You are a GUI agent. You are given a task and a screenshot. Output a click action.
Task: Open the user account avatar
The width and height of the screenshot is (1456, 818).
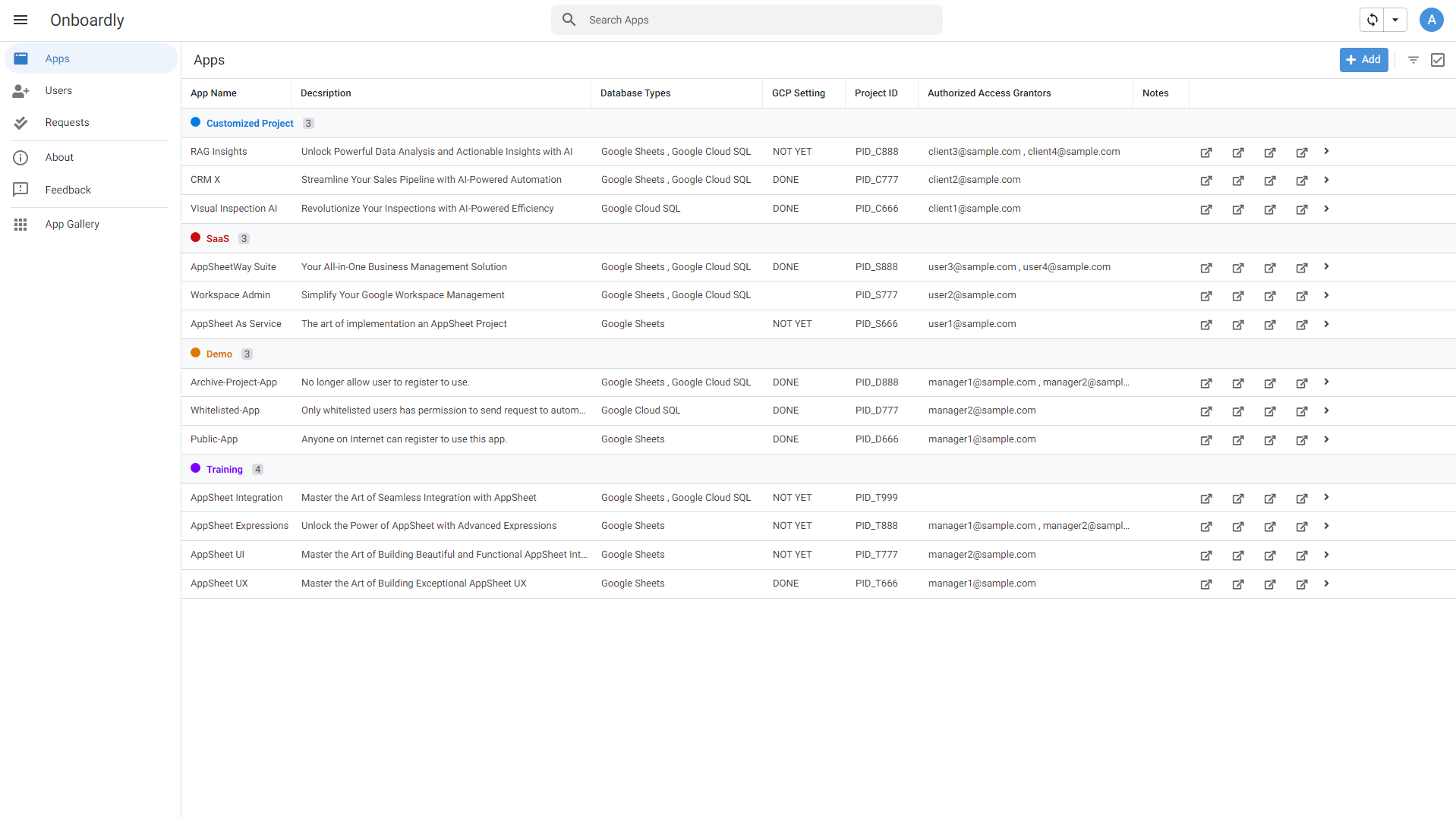coord(1431,20)
